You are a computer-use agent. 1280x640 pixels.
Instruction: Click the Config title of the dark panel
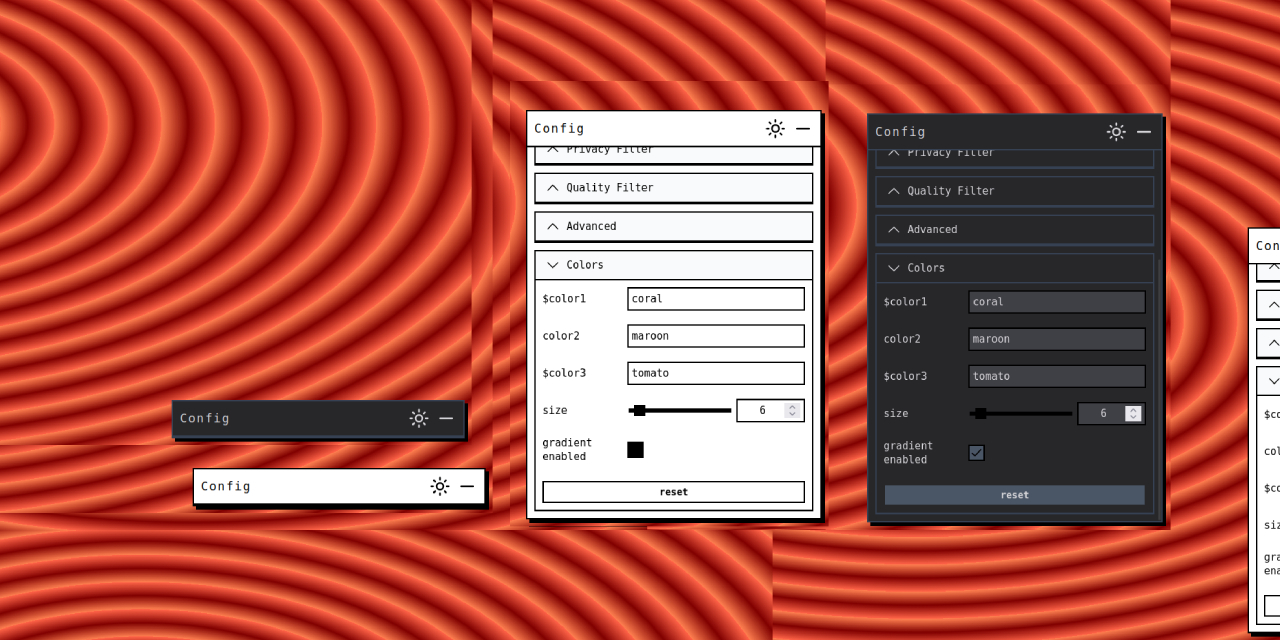point(900,131)
